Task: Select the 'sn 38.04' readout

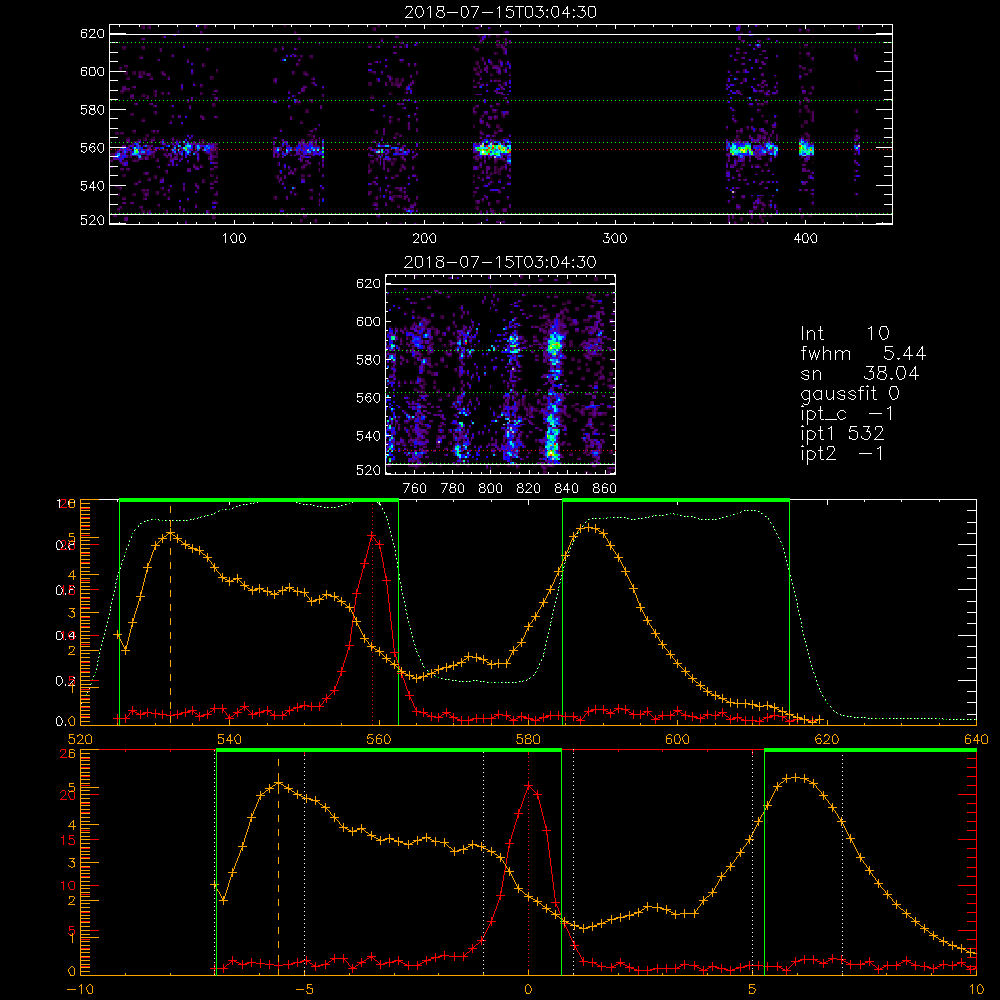Action: click(x=860, y=373)
